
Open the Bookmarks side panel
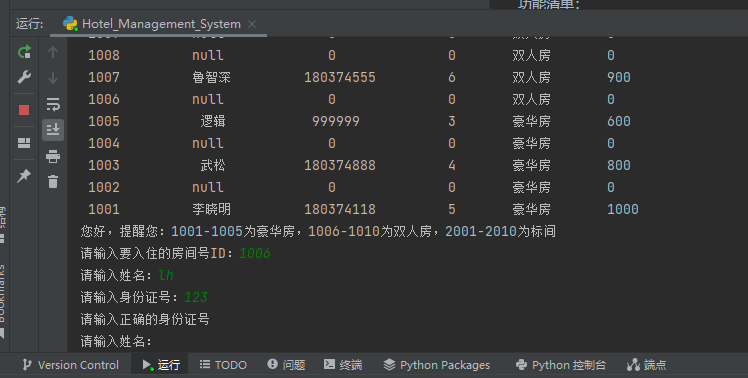tap(2, 301)
